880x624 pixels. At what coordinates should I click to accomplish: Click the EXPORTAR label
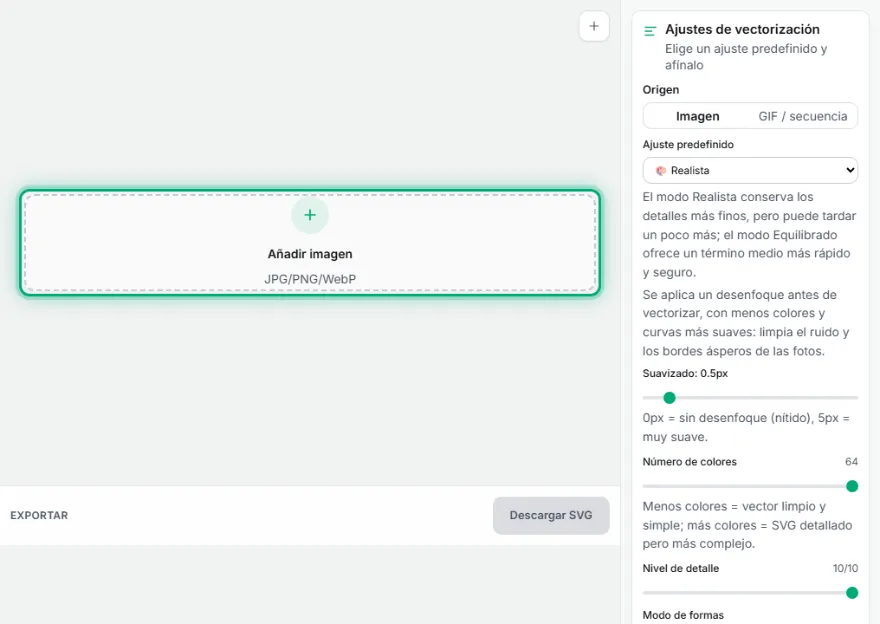click(x=39, y=515)
